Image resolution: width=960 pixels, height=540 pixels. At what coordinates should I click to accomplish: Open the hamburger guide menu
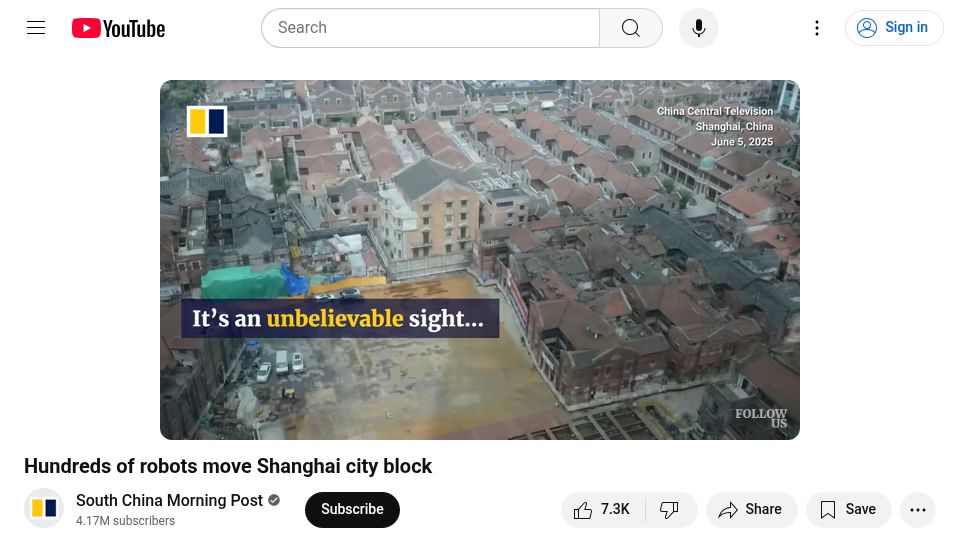tap(36, 28)
